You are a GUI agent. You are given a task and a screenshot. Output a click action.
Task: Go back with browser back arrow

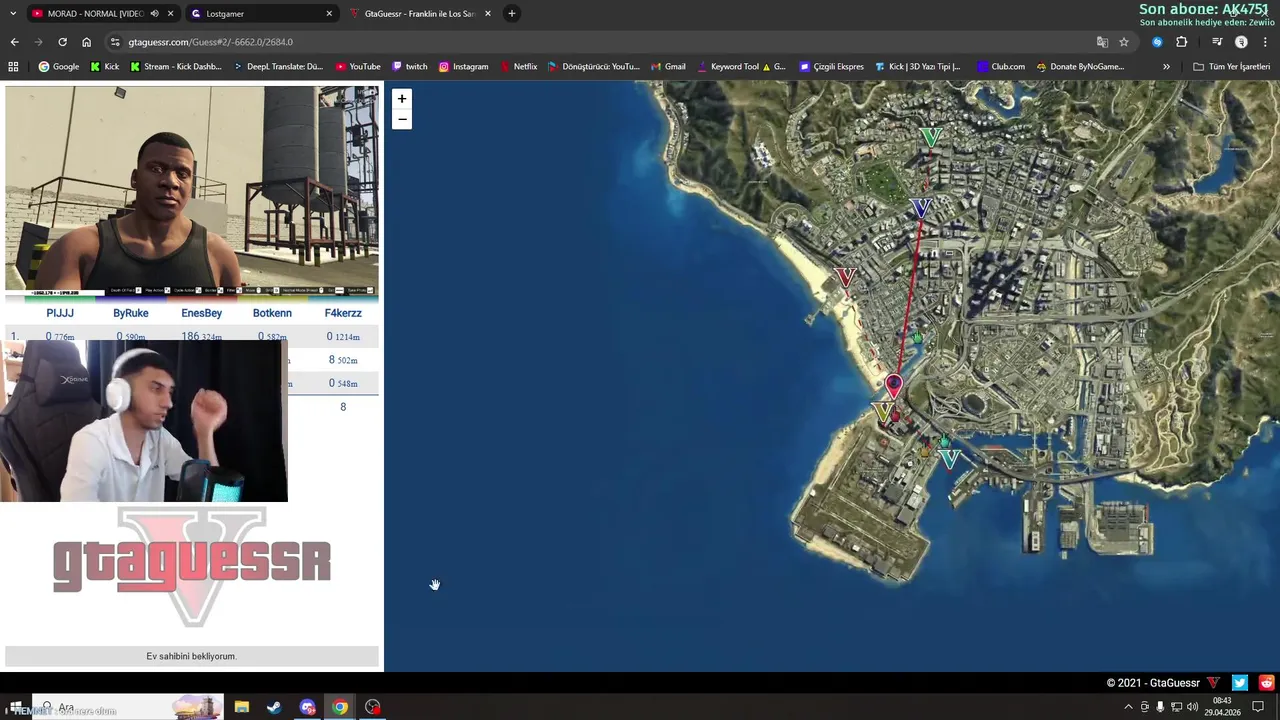click(14, 42)
